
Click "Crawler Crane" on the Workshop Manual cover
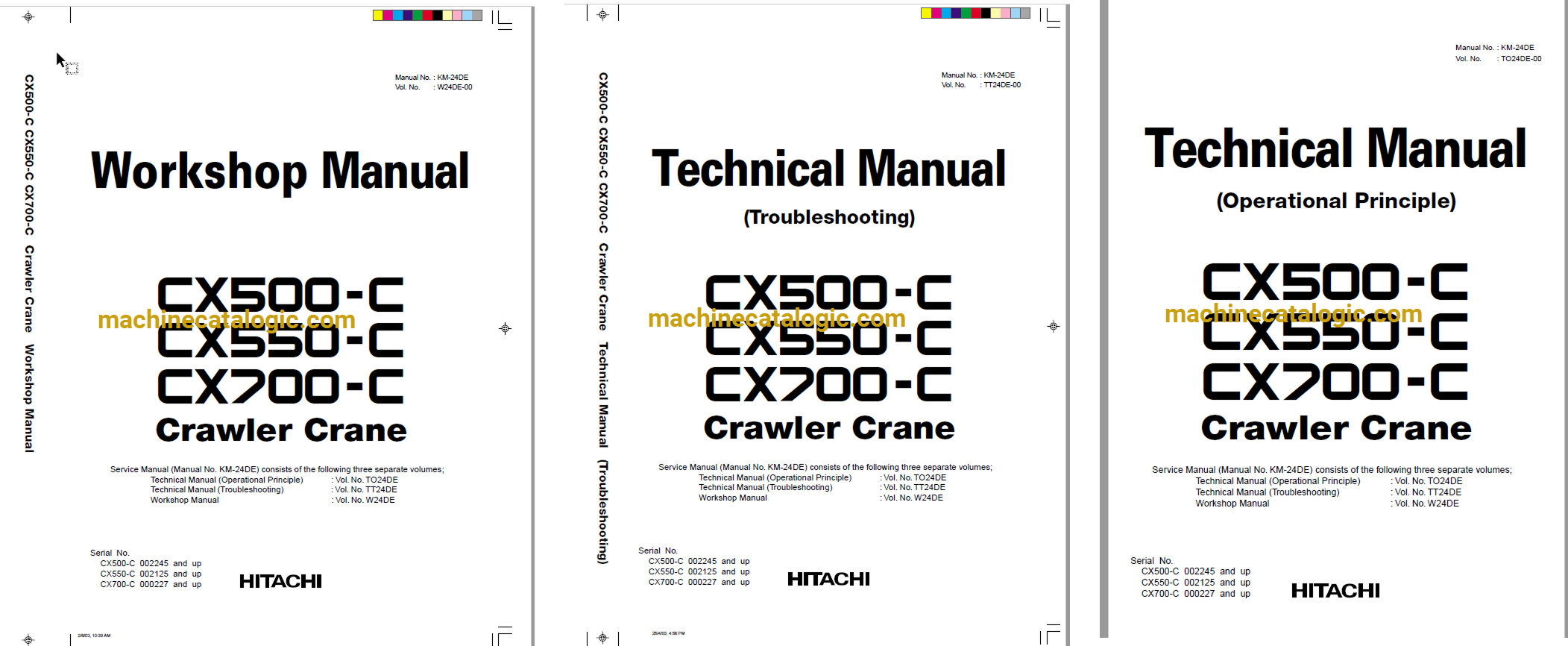[x=281, y=430]
